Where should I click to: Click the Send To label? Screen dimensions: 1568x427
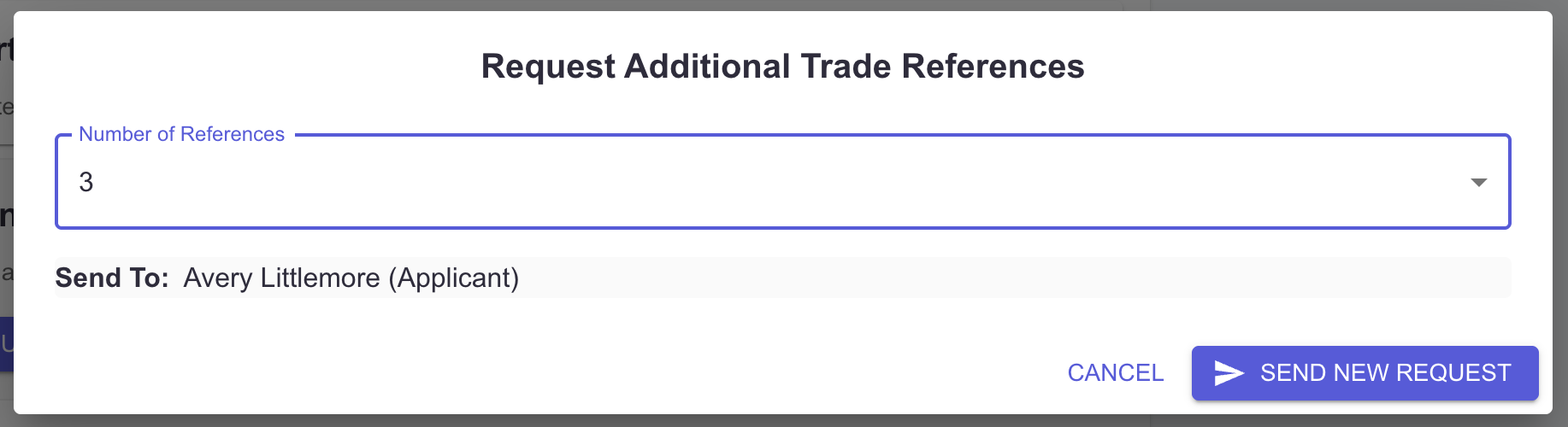tap(112, 278)
